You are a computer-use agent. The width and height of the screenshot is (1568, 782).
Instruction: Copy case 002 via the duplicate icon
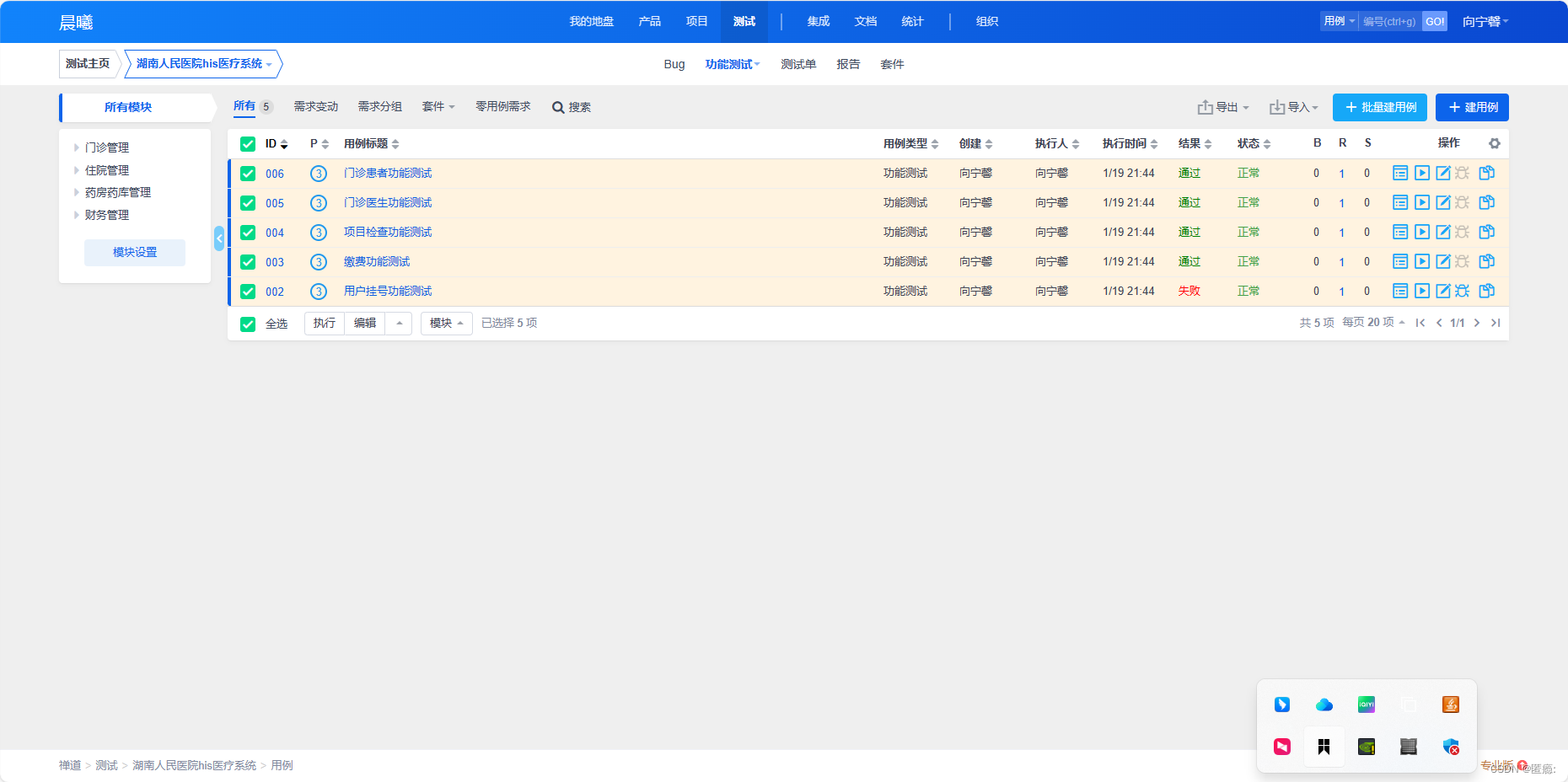(1487, 291)
